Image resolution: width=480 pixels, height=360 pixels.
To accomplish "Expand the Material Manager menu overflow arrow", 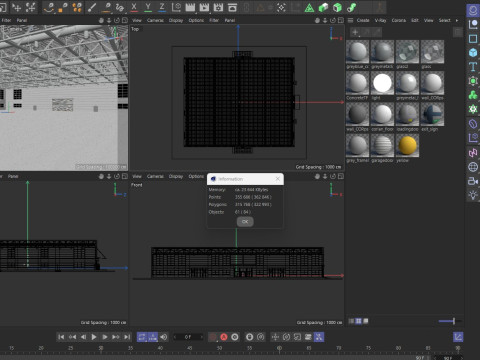I will click(x=457, y=20).
